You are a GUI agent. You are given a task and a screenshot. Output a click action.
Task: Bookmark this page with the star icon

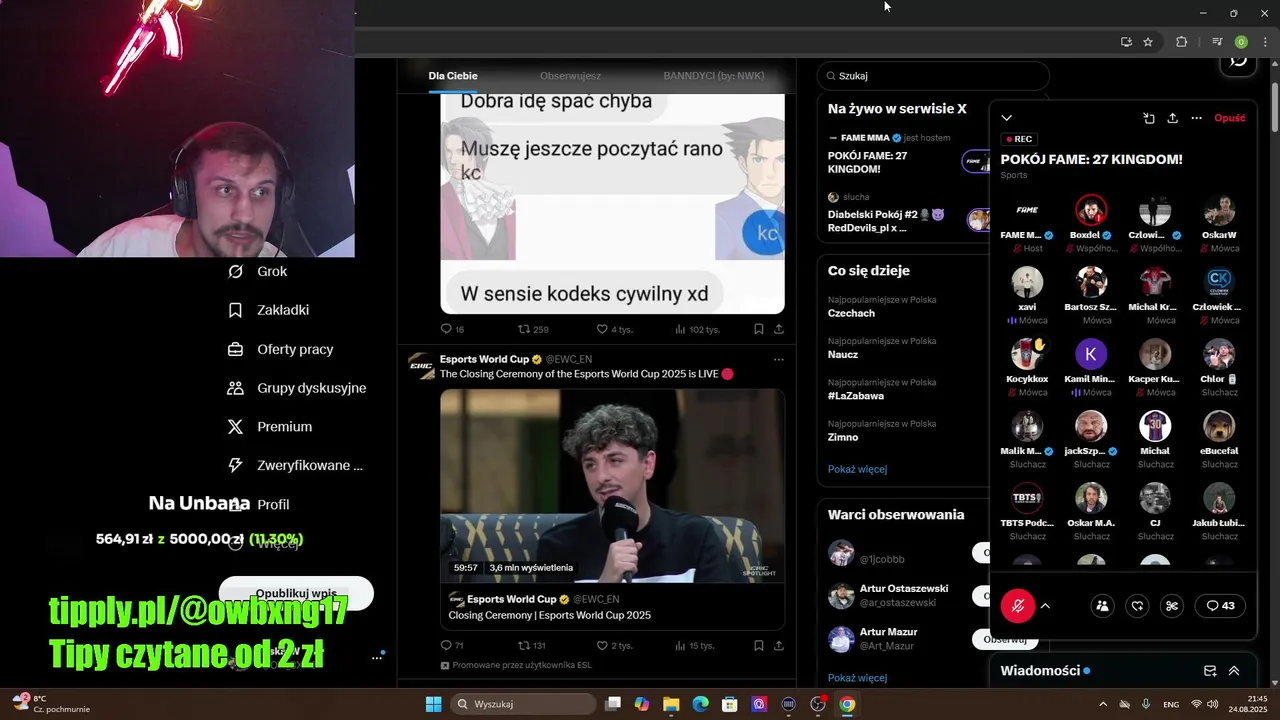[1148, 42]
